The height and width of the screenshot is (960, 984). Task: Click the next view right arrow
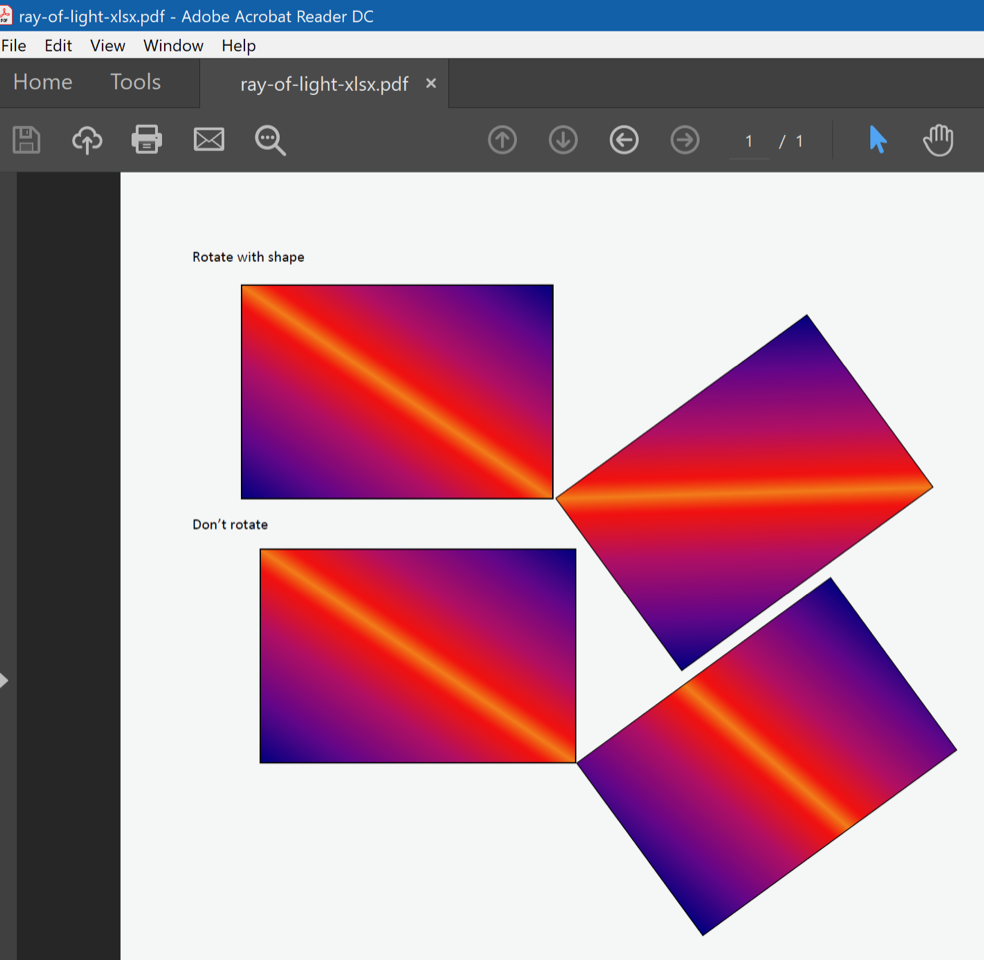pos(685,140)
